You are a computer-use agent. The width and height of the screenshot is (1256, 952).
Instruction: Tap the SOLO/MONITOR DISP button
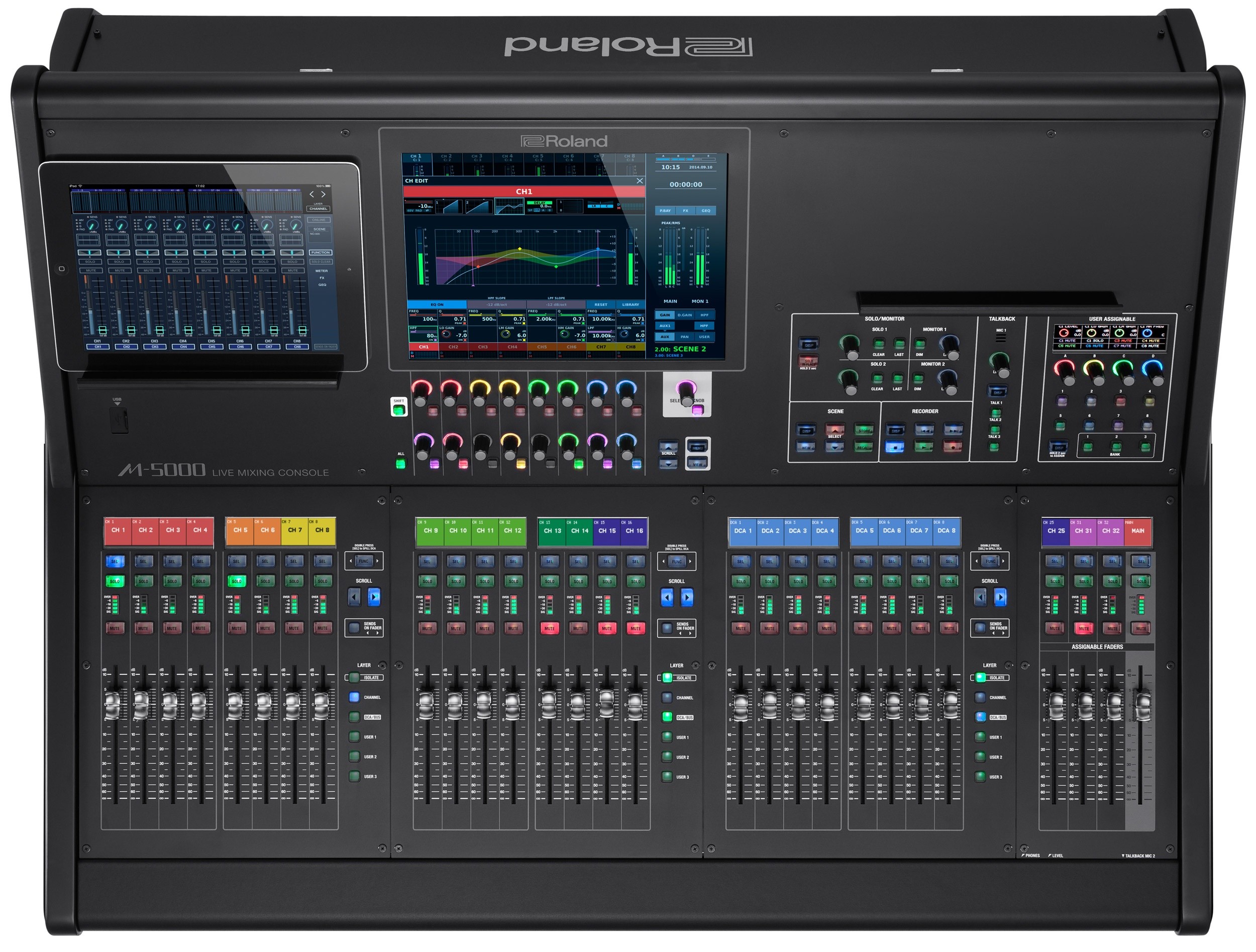(808, 344)
